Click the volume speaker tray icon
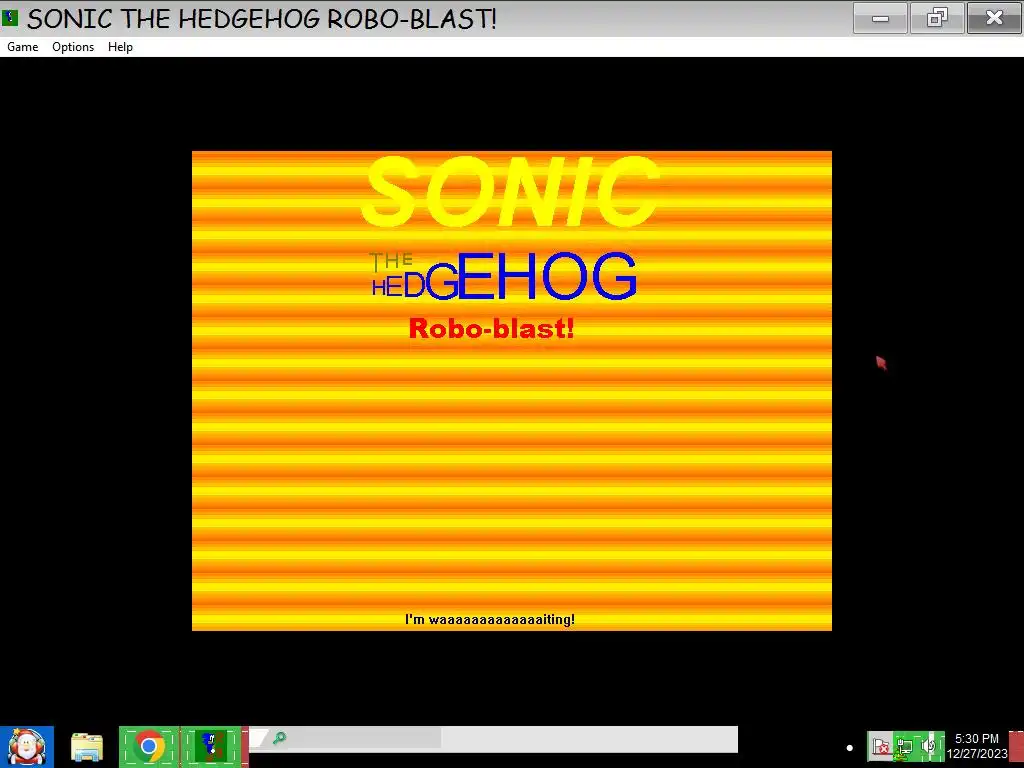Viewport: 1024px width, 768px height. (929, 746)
